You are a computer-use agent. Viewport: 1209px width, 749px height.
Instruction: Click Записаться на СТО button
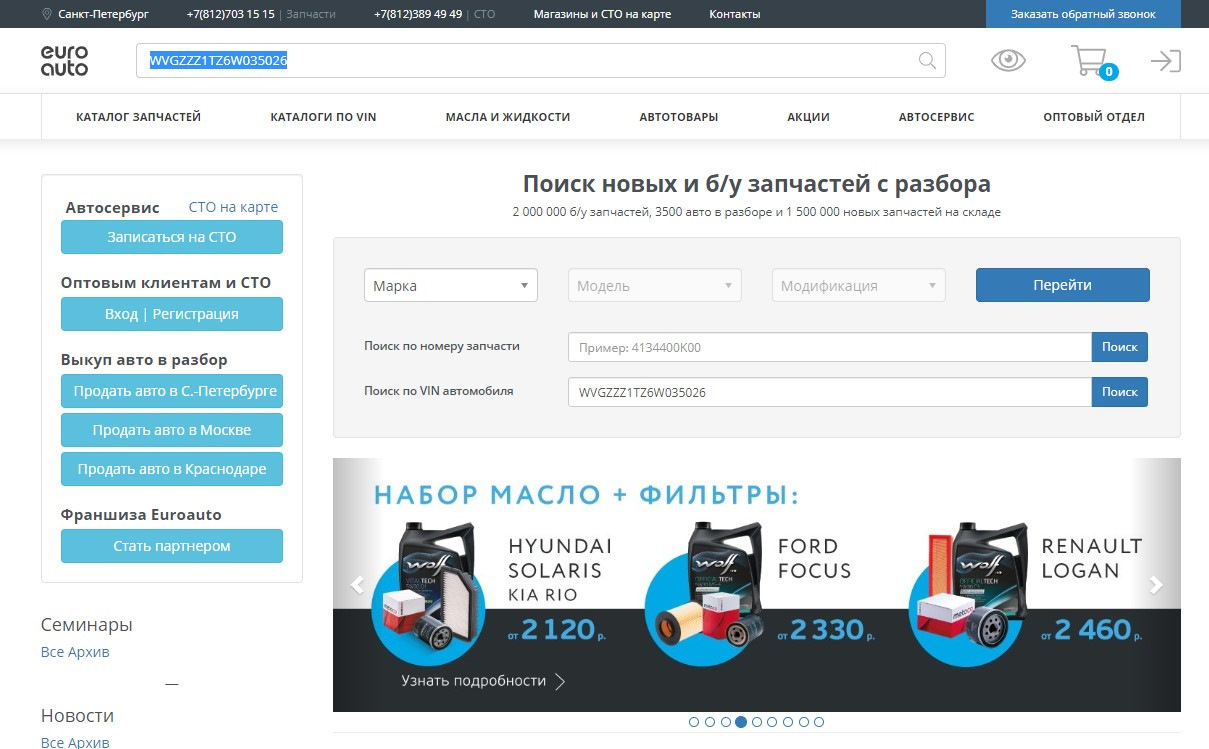tap(172, 237)
